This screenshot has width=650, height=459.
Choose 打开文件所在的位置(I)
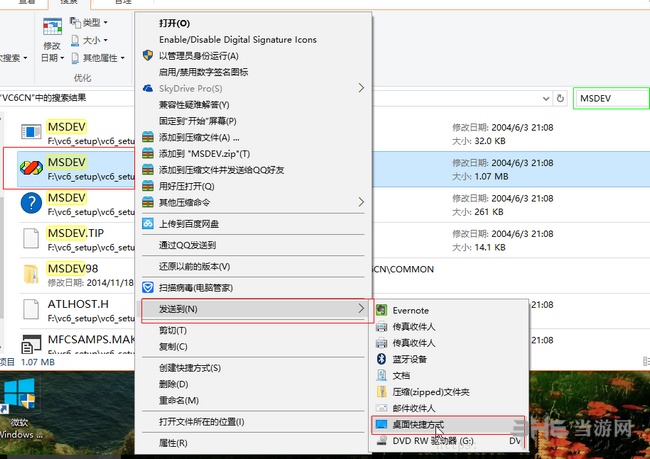click(x=201, y=422)
